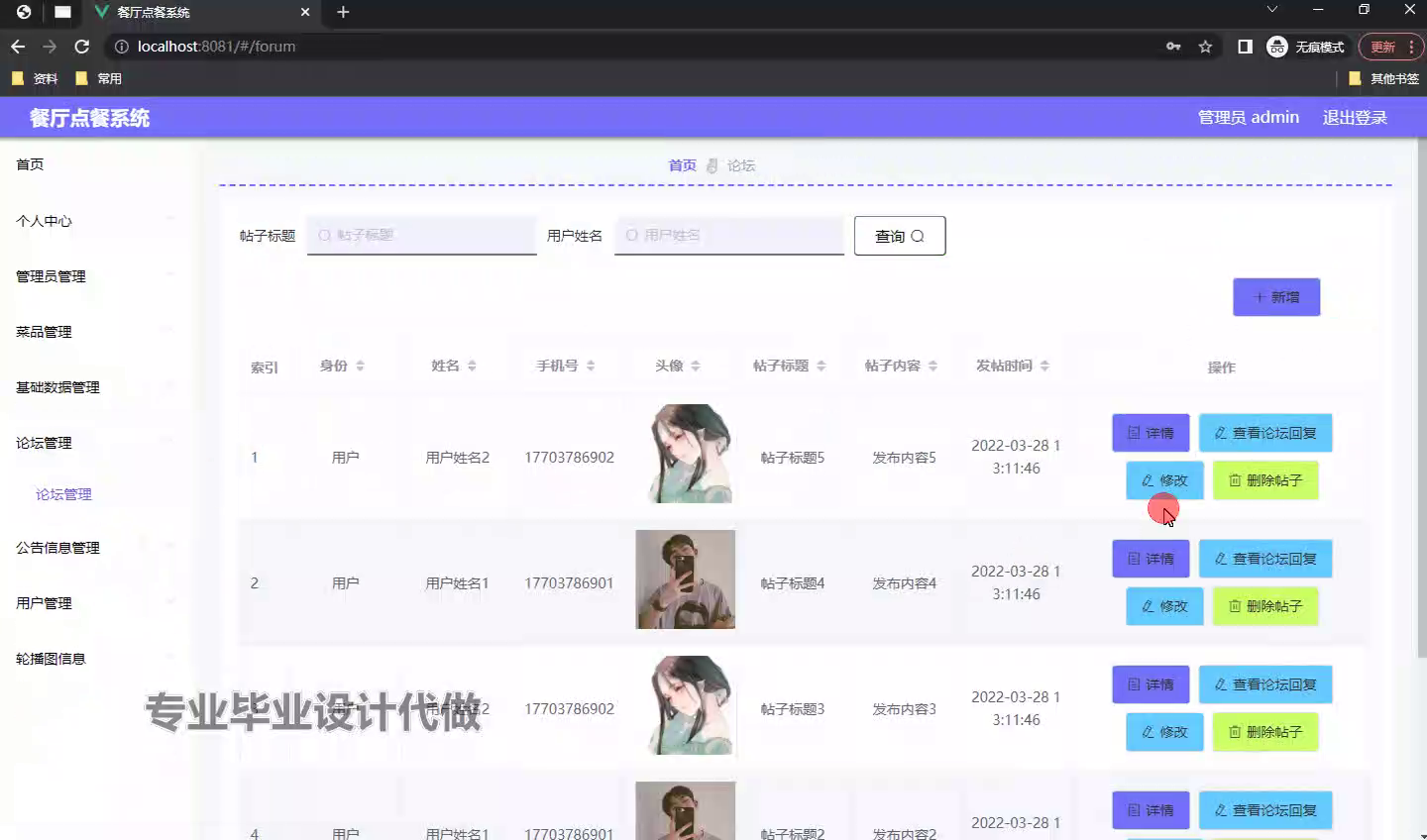Toggle the browser side panel icon
Screen dimensions: 1427x840
1245,47
